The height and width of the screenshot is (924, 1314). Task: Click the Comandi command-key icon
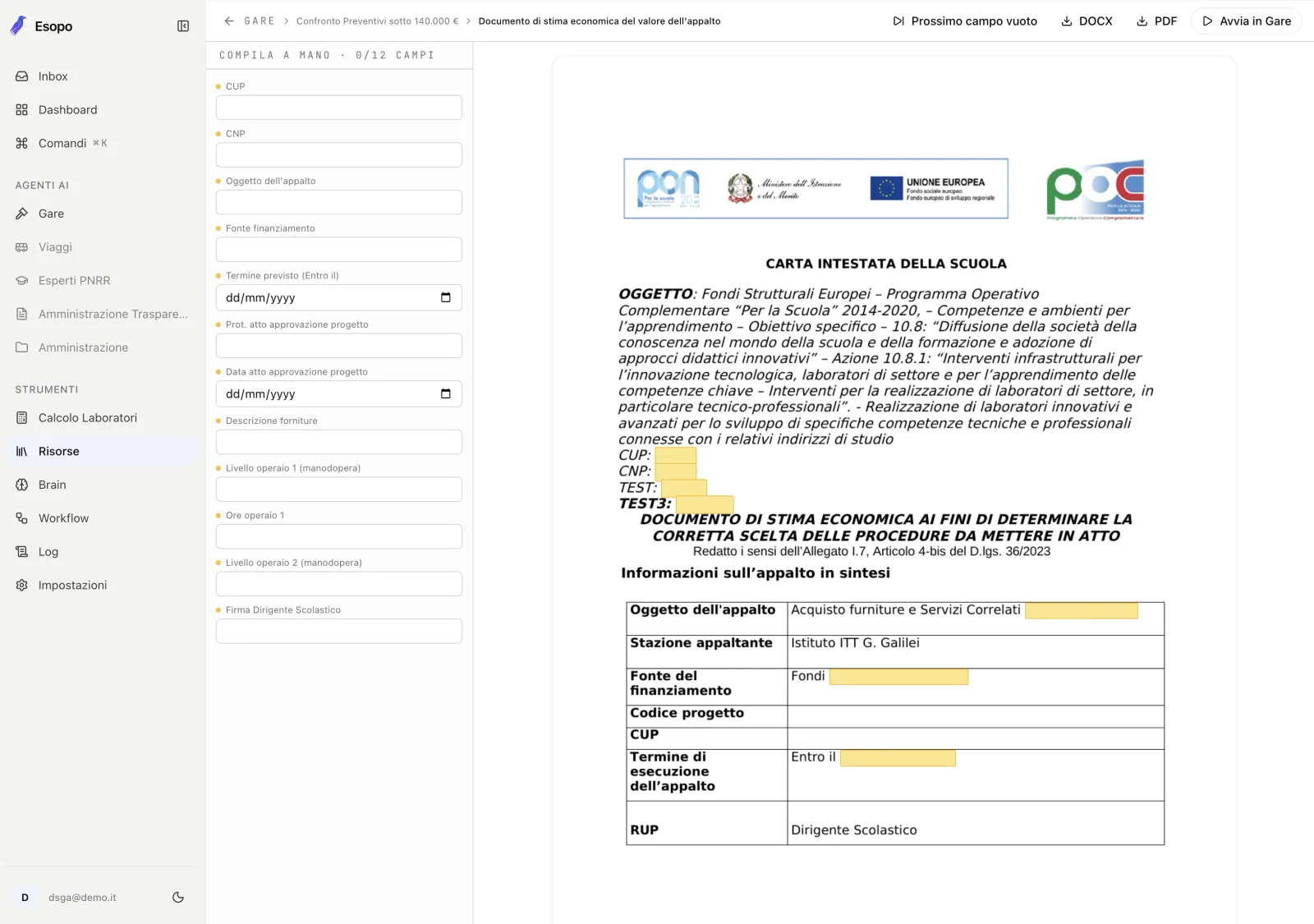[22, 143]
